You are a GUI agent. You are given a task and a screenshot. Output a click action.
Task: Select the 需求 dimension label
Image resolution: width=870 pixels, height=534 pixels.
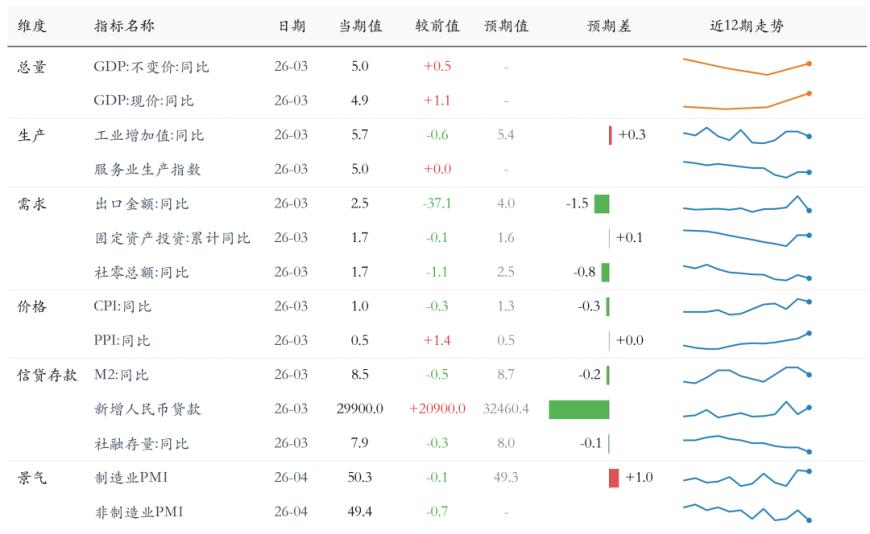click(32, 204)
